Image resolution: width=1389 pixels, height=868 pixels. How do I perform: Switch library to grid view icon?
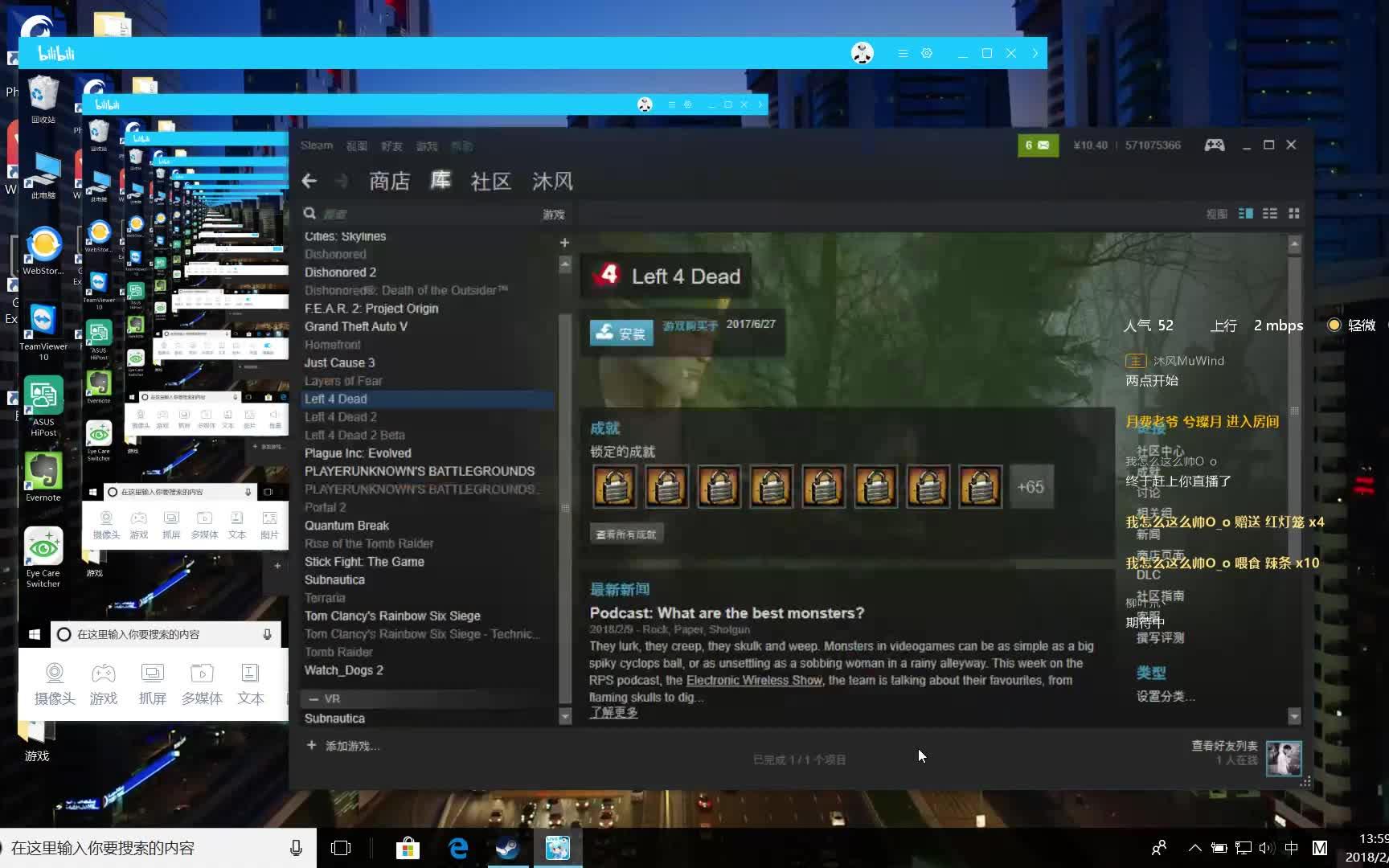pos(1294,214)
